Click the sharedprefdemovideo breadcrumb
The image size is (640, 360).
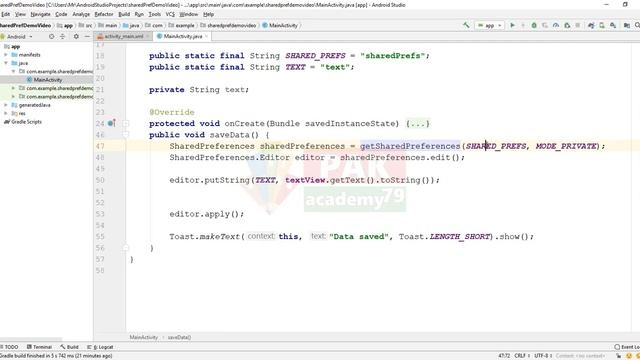click(228, 25)
